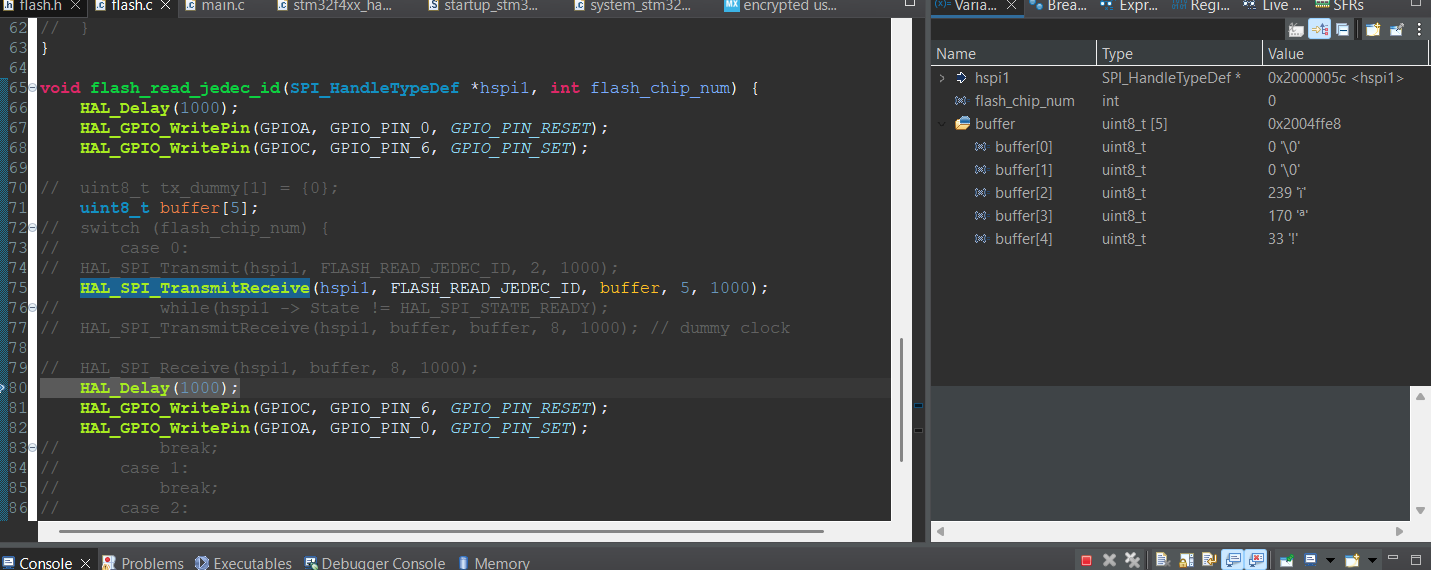Open the Variables view three-dot menu
The width and height of the screenshot is (1431, 570).
click(x=1419, y=30)
